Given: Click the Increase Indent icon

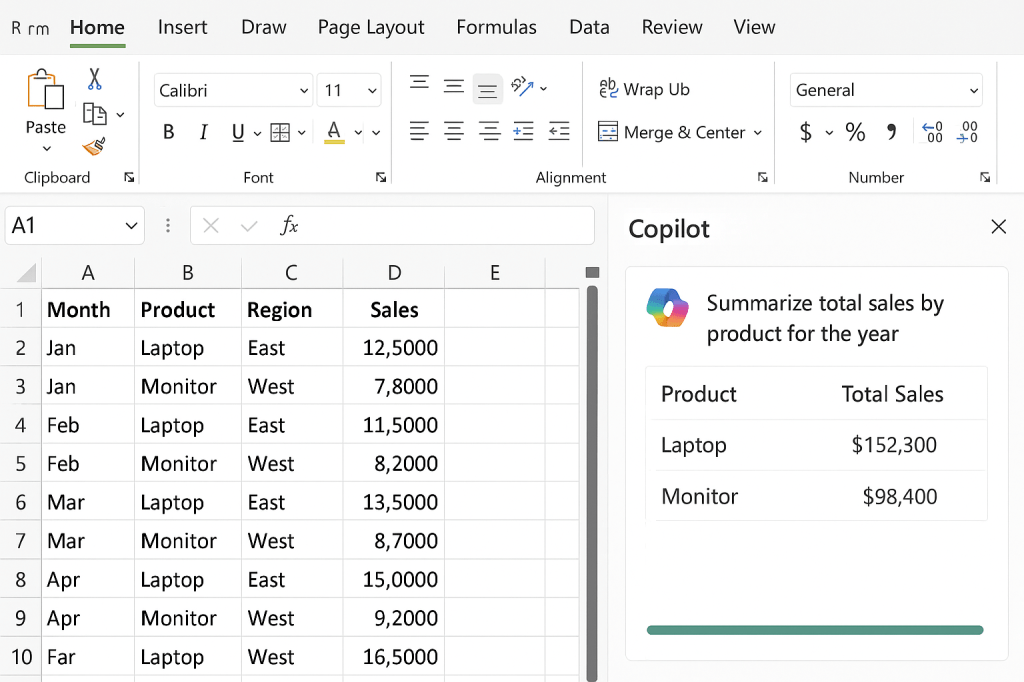Looking at the screenshot, I should [x=523, y=131].
